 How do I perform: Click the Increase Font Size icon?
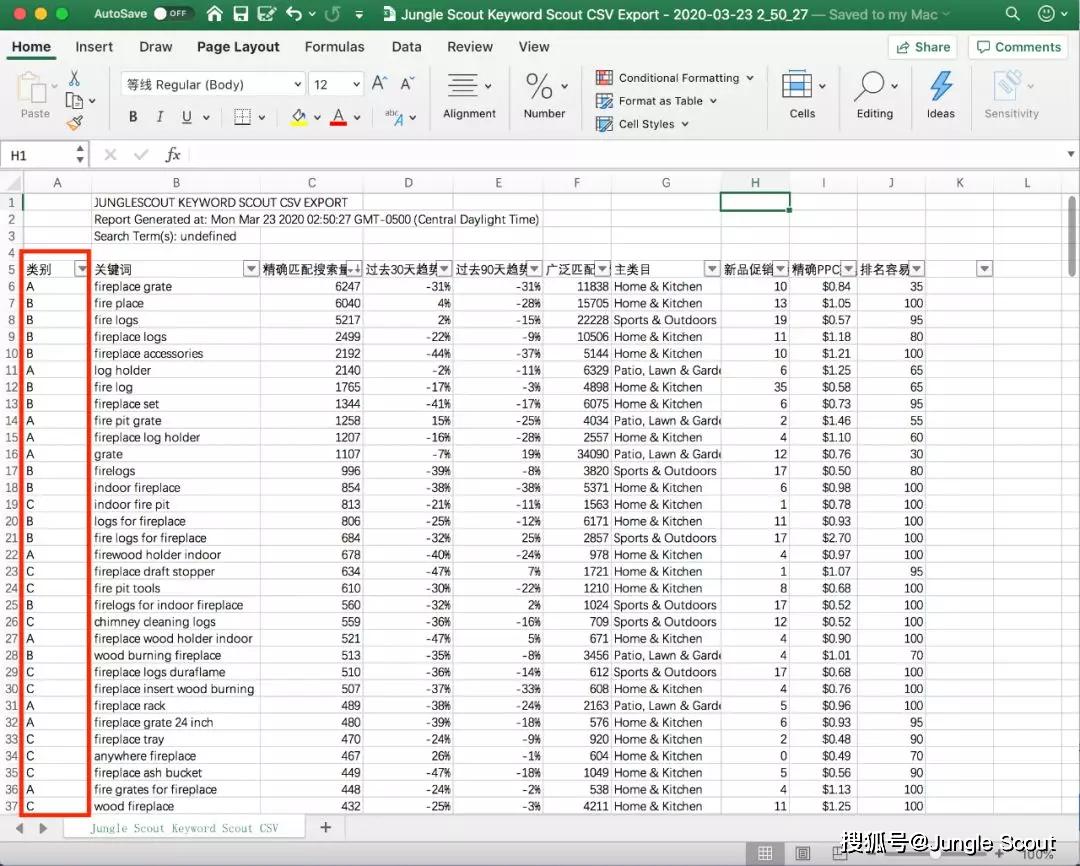[x=380, y=83]
